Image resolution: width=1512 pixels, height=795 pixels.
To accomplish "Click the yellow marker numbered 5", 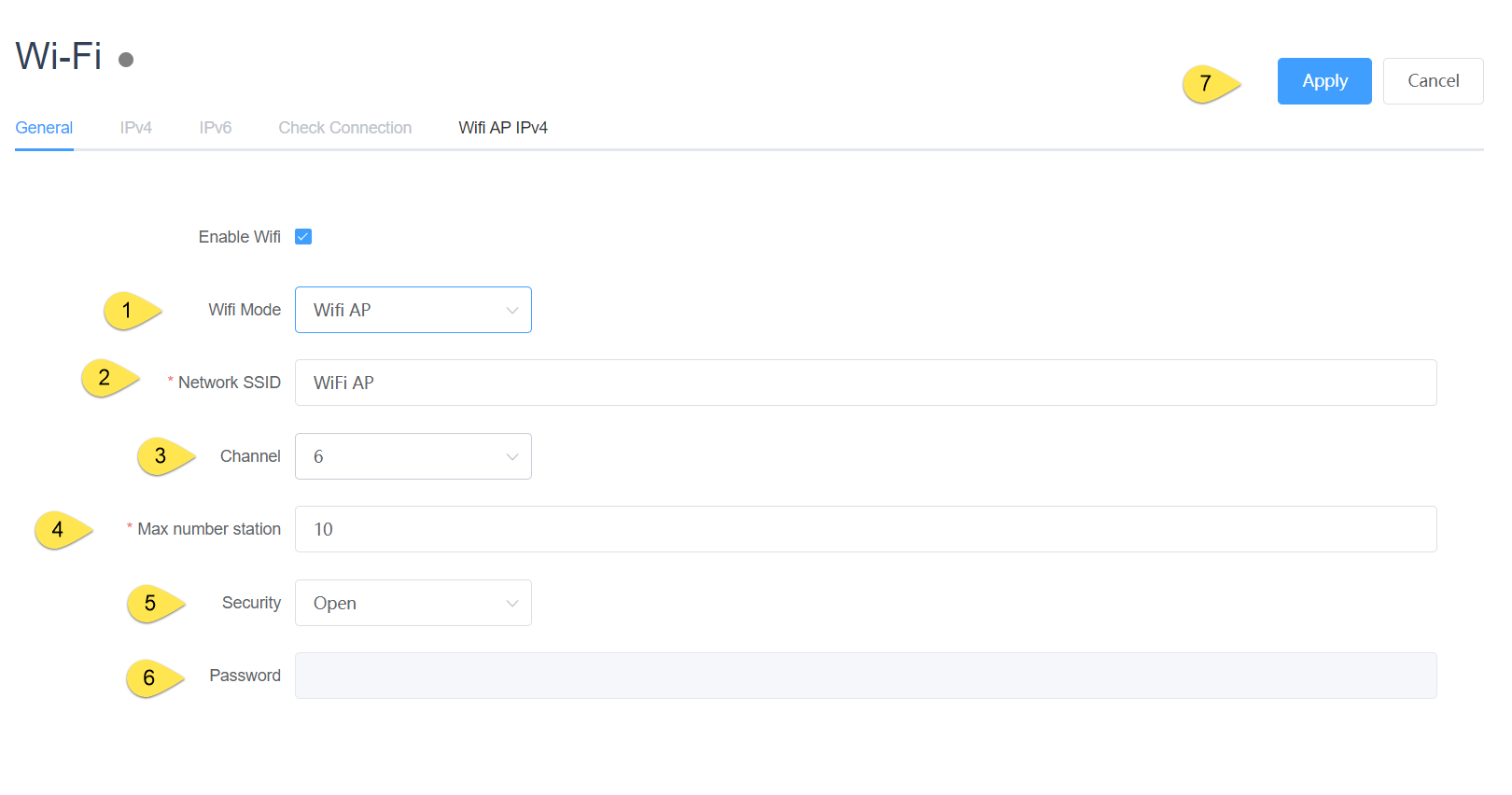I will click(151, 604).
